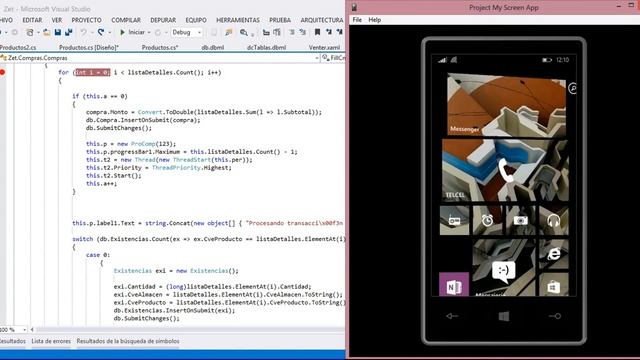Click the increase indent toolbar icon
Screen dimensions: 640x360
(277, 32)
